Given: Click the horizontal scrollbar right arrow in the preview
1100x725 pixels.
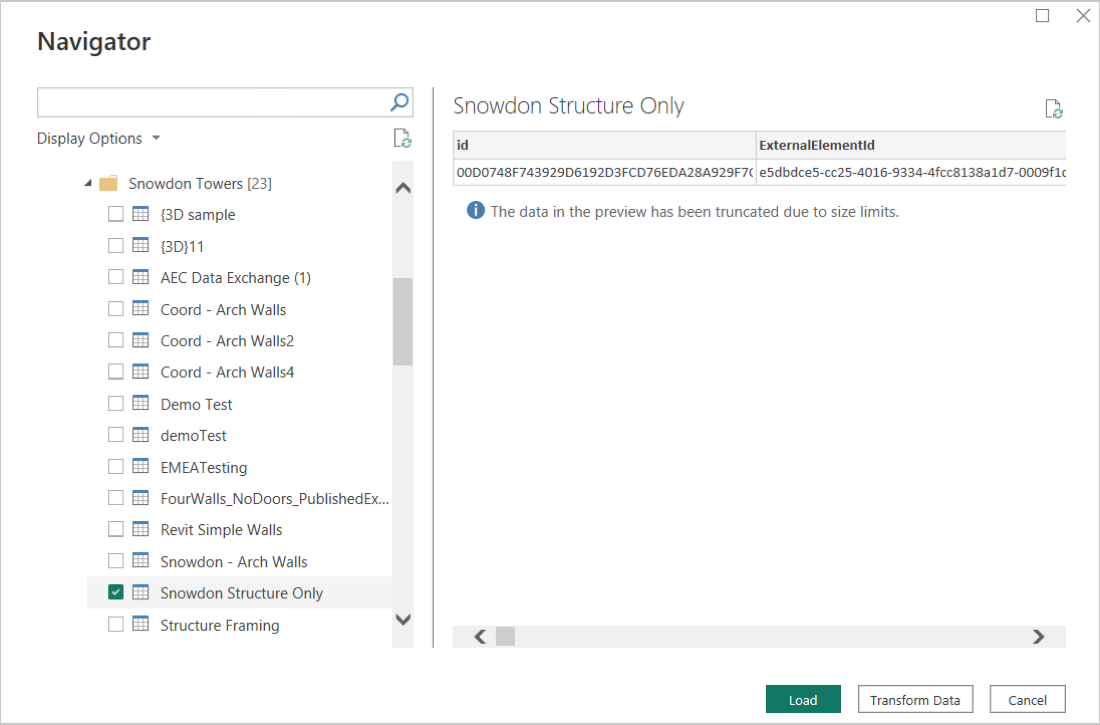Looking at the screenshot, I should coord(1038,636).
